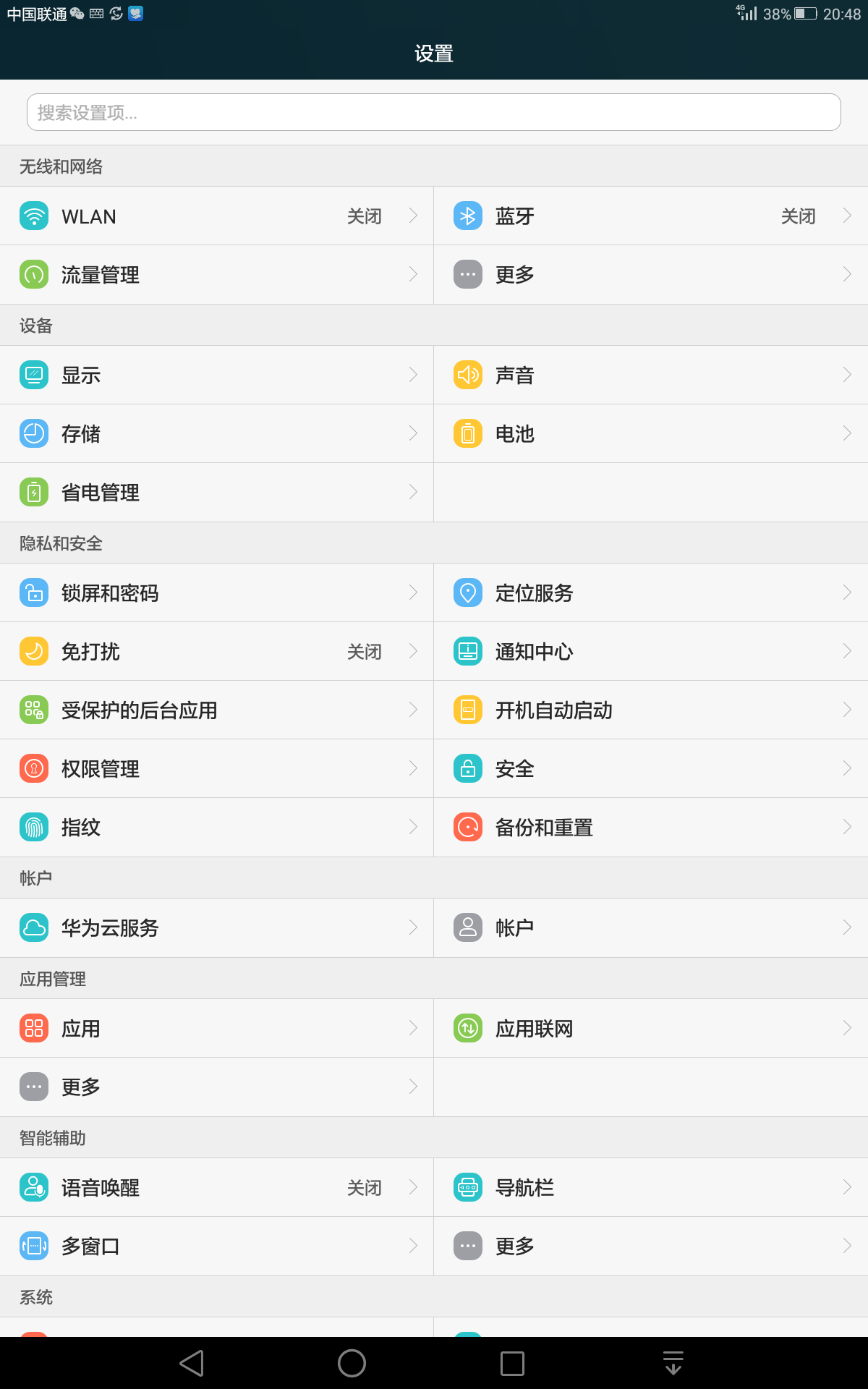Tap the 安全 padlock icon

click(468, 768)
